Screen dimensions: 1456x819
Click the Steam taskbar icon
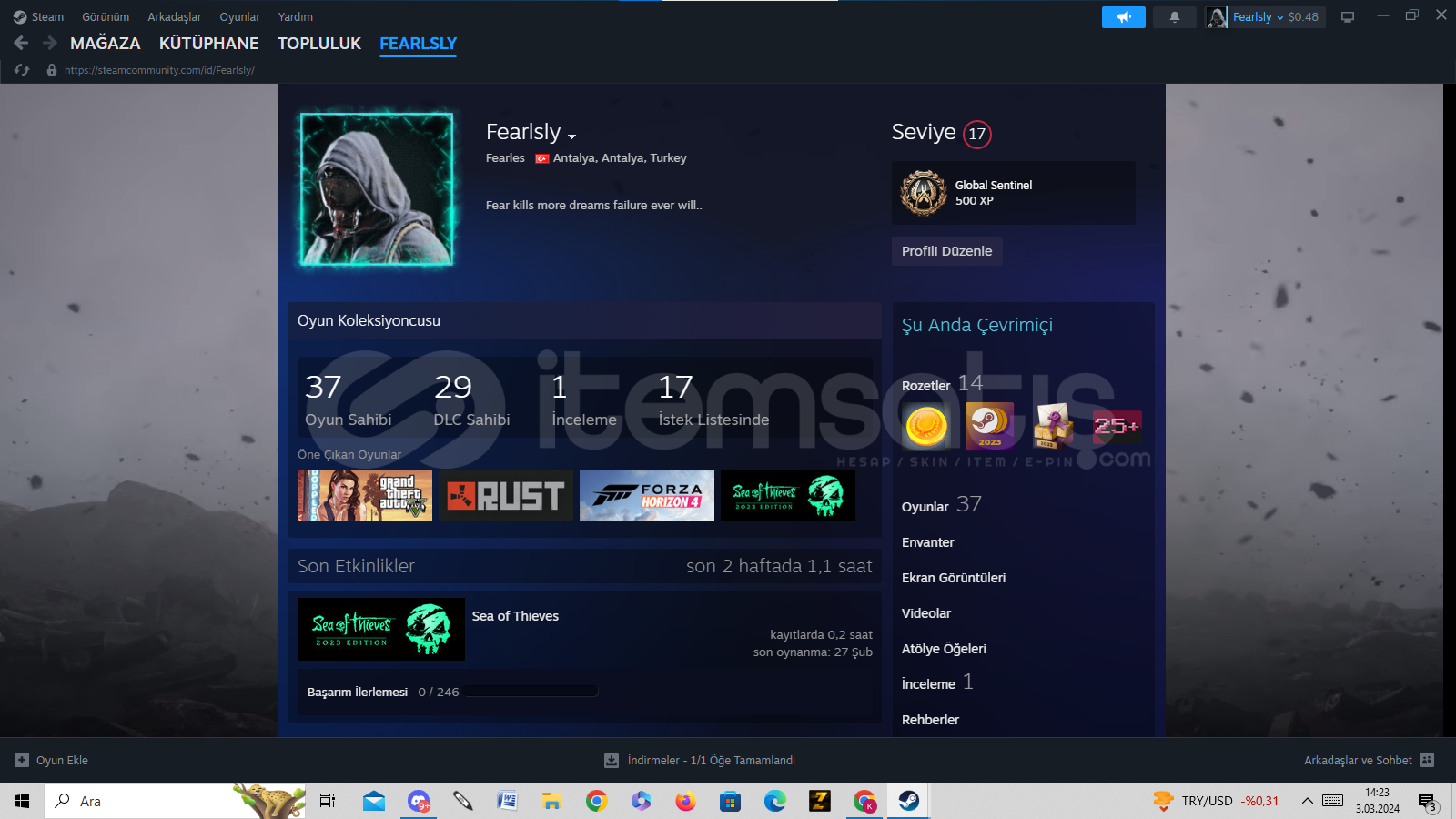908,801
